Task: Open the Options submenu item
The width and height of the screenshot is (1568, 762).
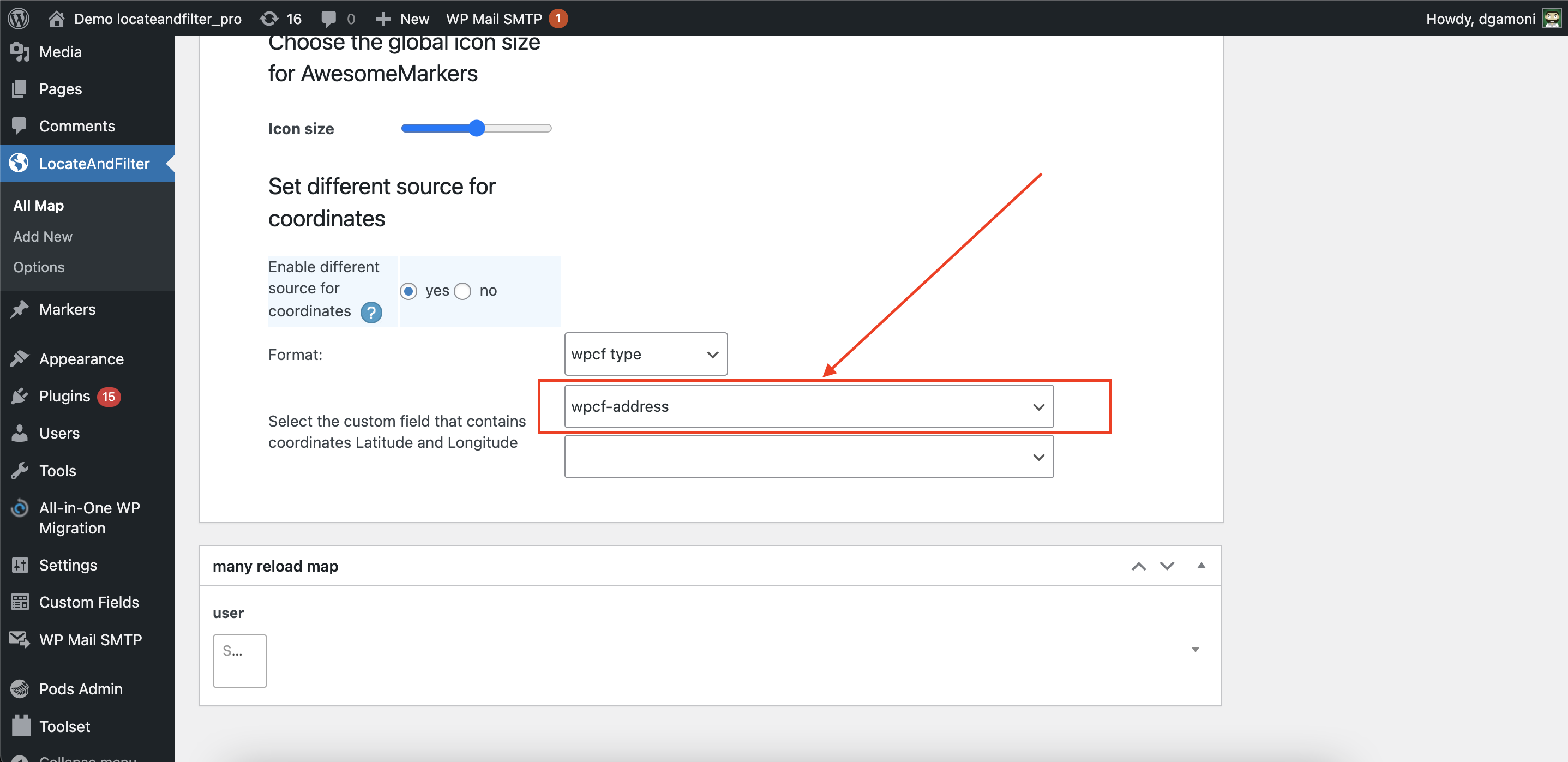Action: pyautogui.click(x=38, y=267)
